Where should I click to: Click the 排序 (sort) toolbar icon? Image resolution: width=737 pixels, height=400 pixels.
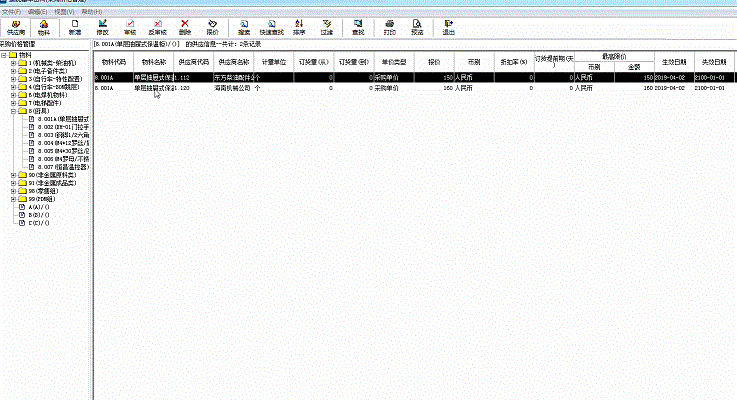click(x=299, y=27)
